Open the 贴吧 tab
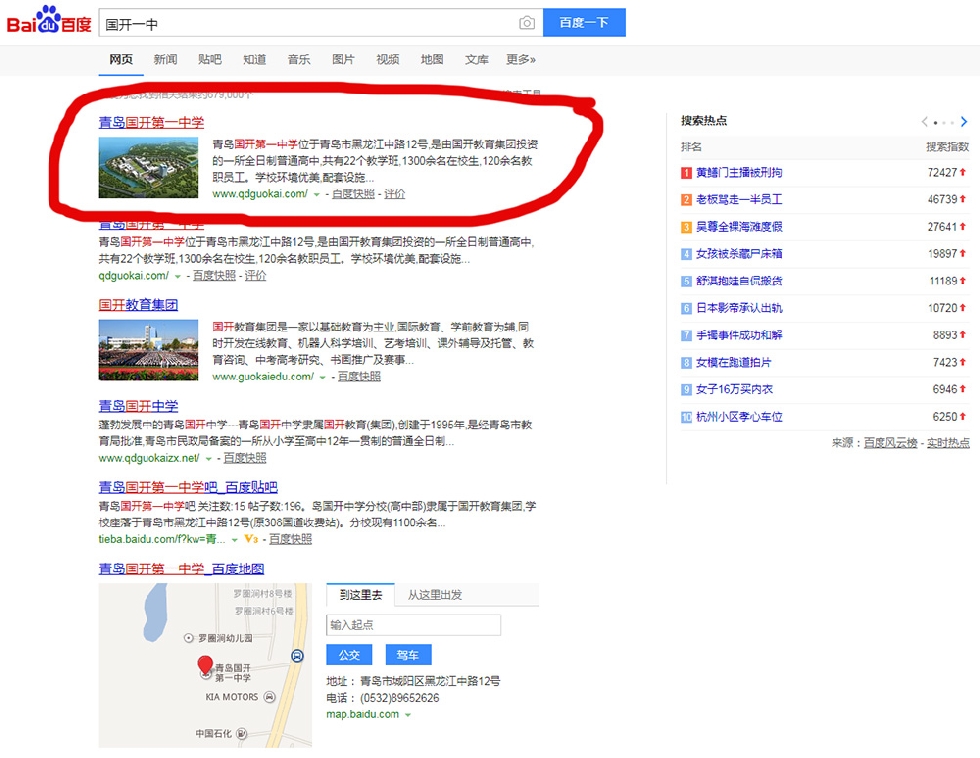This screenshot has height=758, width=980. pyautogui.click(x=209, y=59)
